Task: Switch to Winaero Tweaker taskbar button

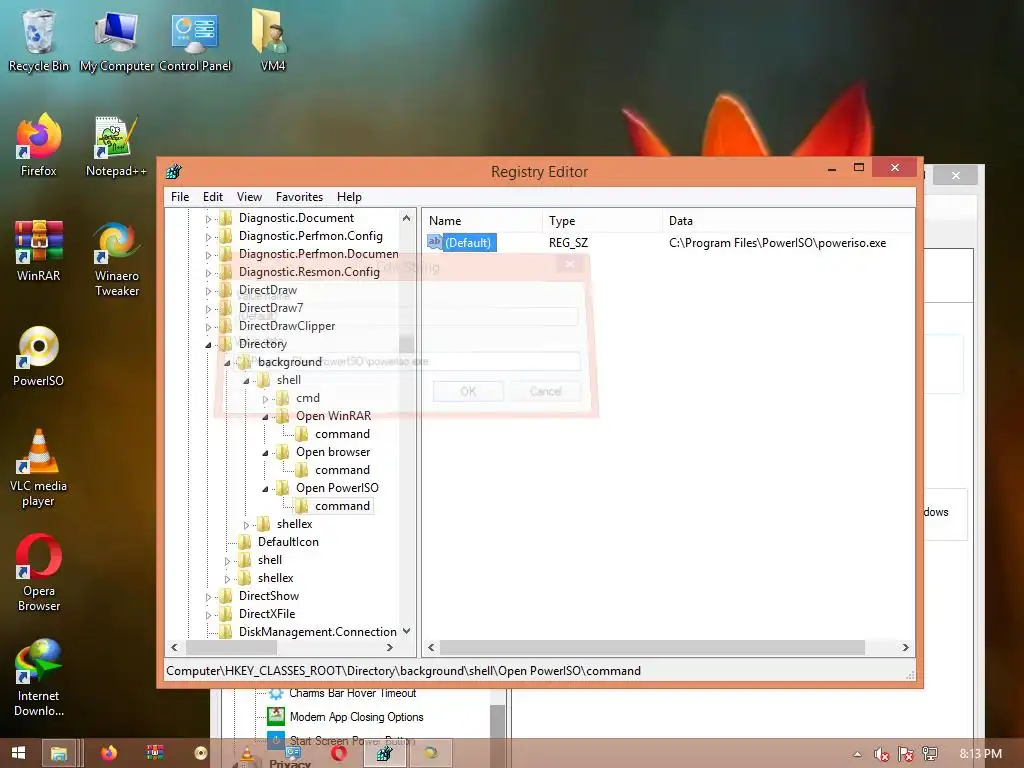Action: coord(430,754)
